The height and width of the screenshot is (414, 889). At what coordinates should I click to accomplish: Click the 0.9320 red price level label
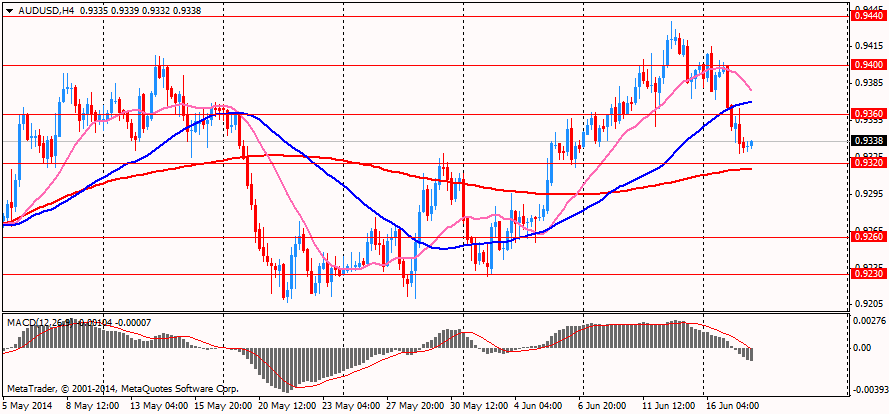[x=870, y=163]
